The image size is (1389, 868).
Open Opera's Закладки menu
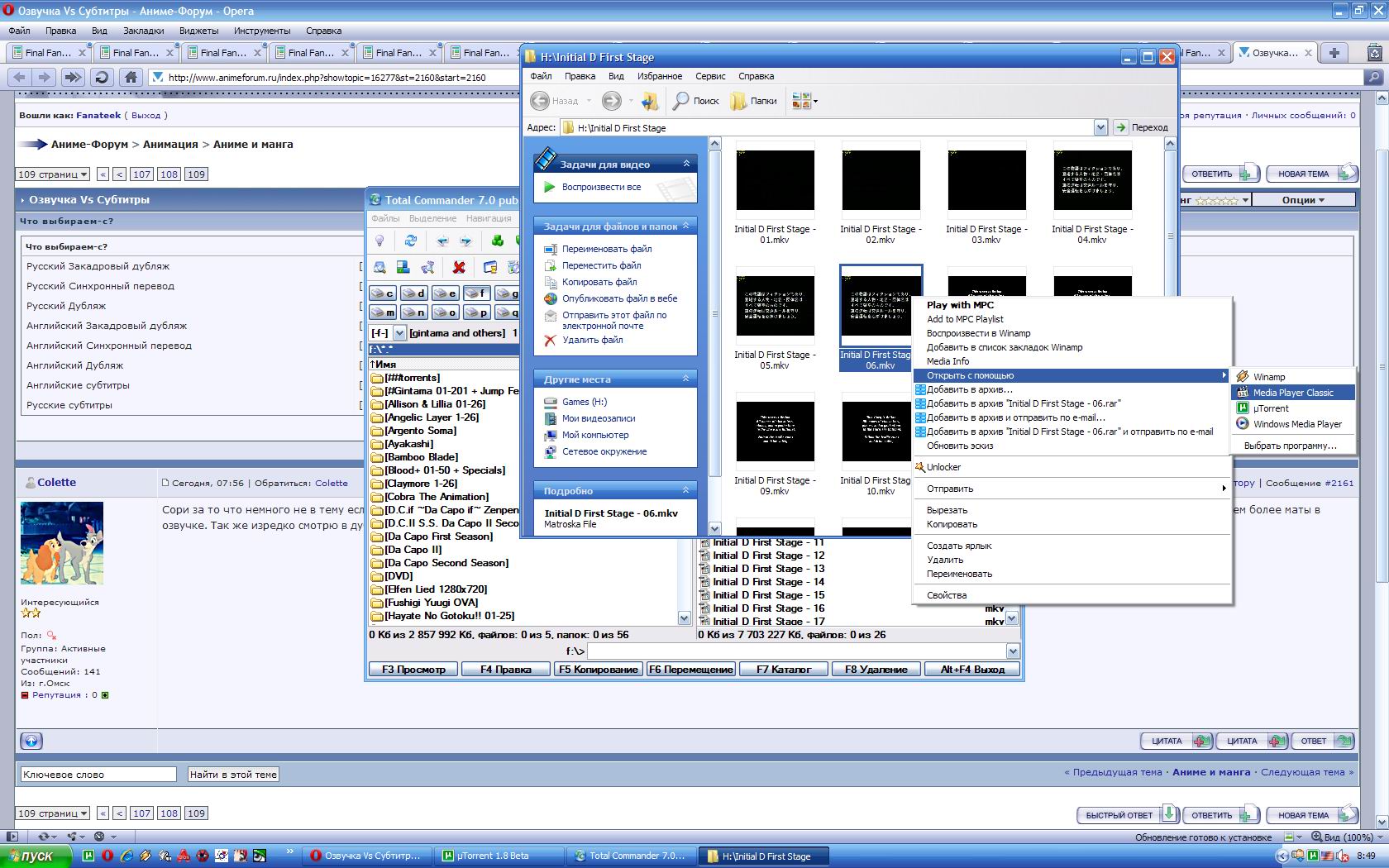143,31
